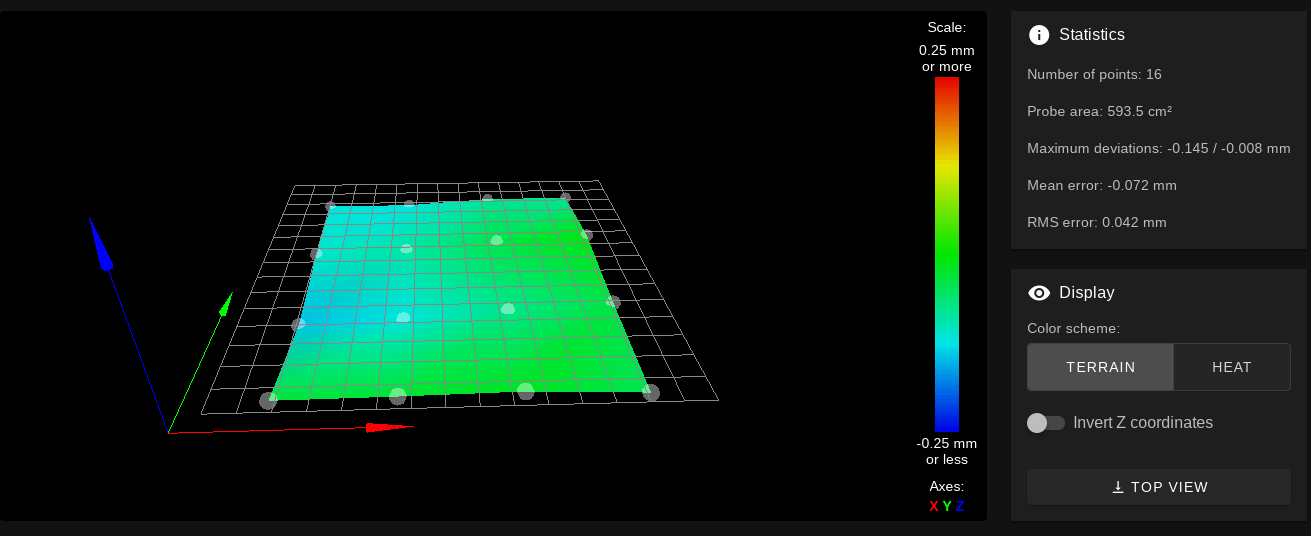The width and height of the screenshot is (1311, 536).
Task: Click the 'Mean error: -0.072 mm' text
Action: tap(1102, 185)
